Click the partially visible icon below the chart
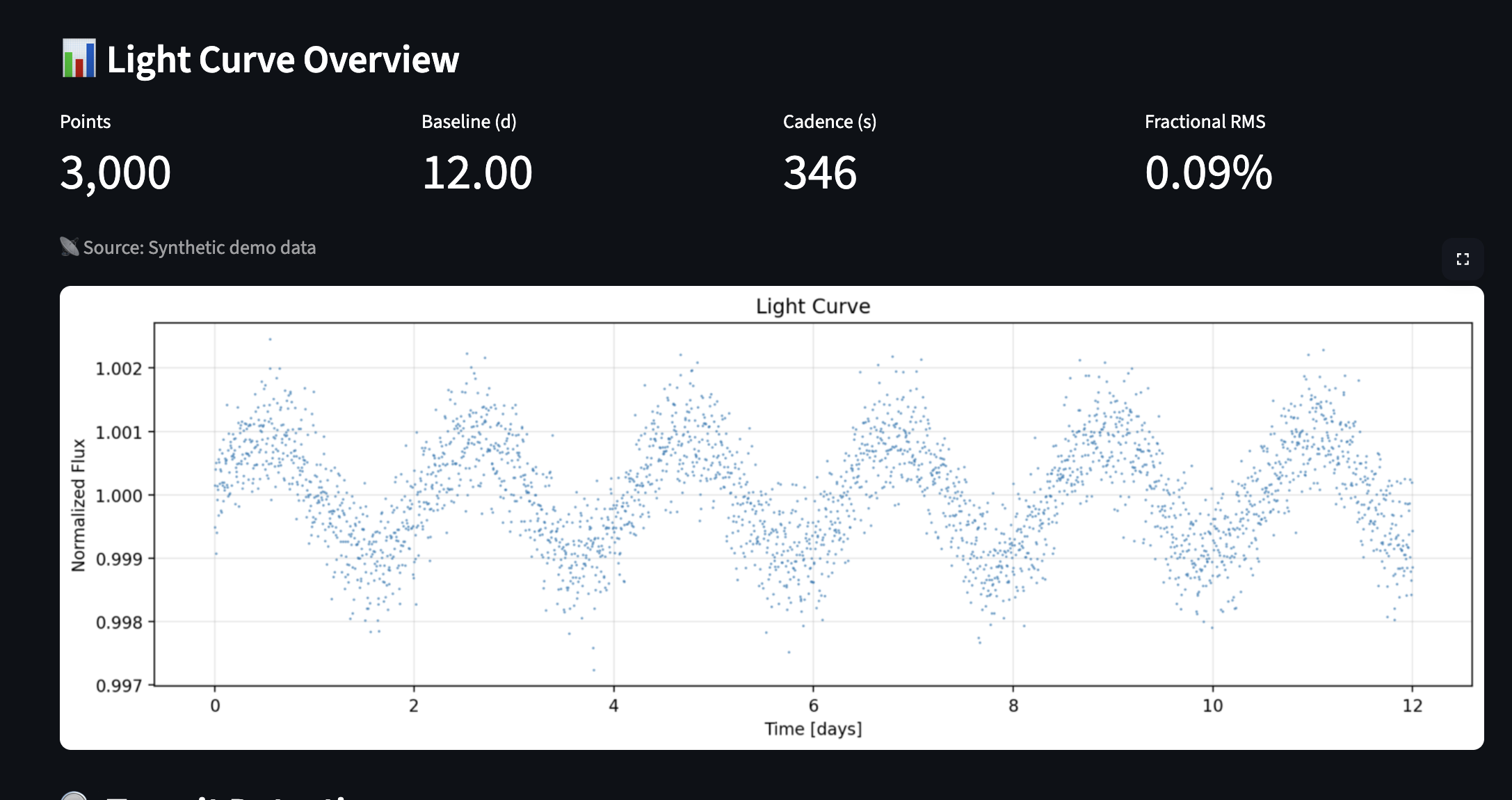1512x800 pixels. pos(74,795)
